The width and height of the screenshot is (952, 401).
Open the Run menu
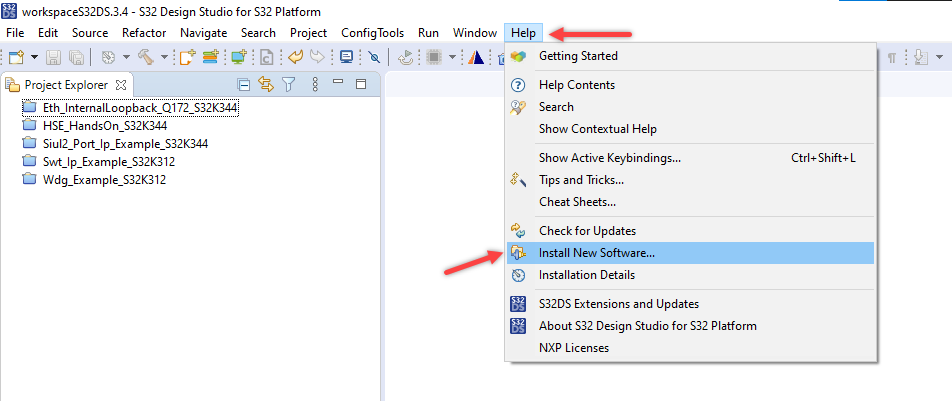point(428,33)
